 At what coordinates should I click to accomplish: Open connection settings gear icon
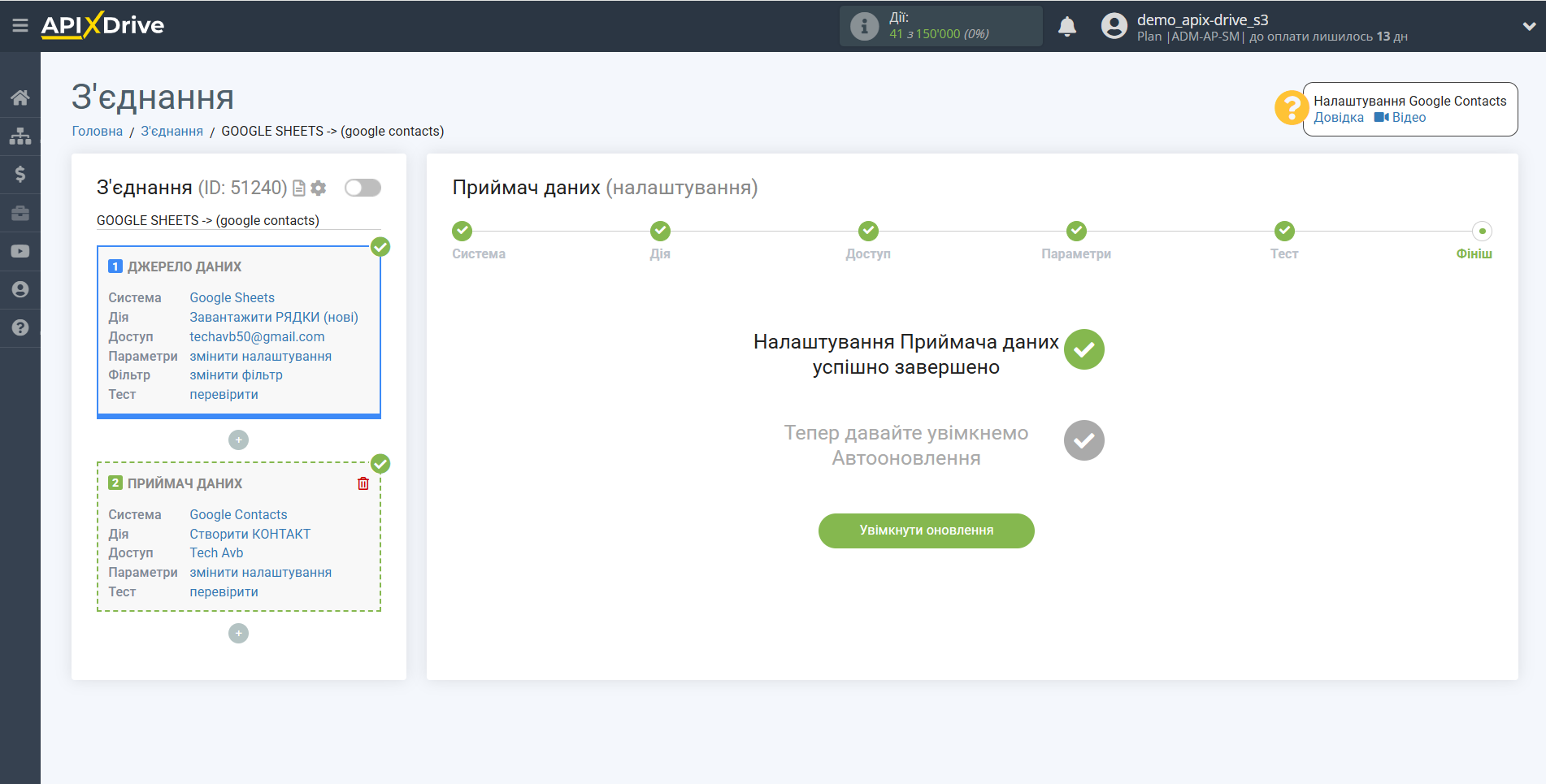click(x=319, y=188)
